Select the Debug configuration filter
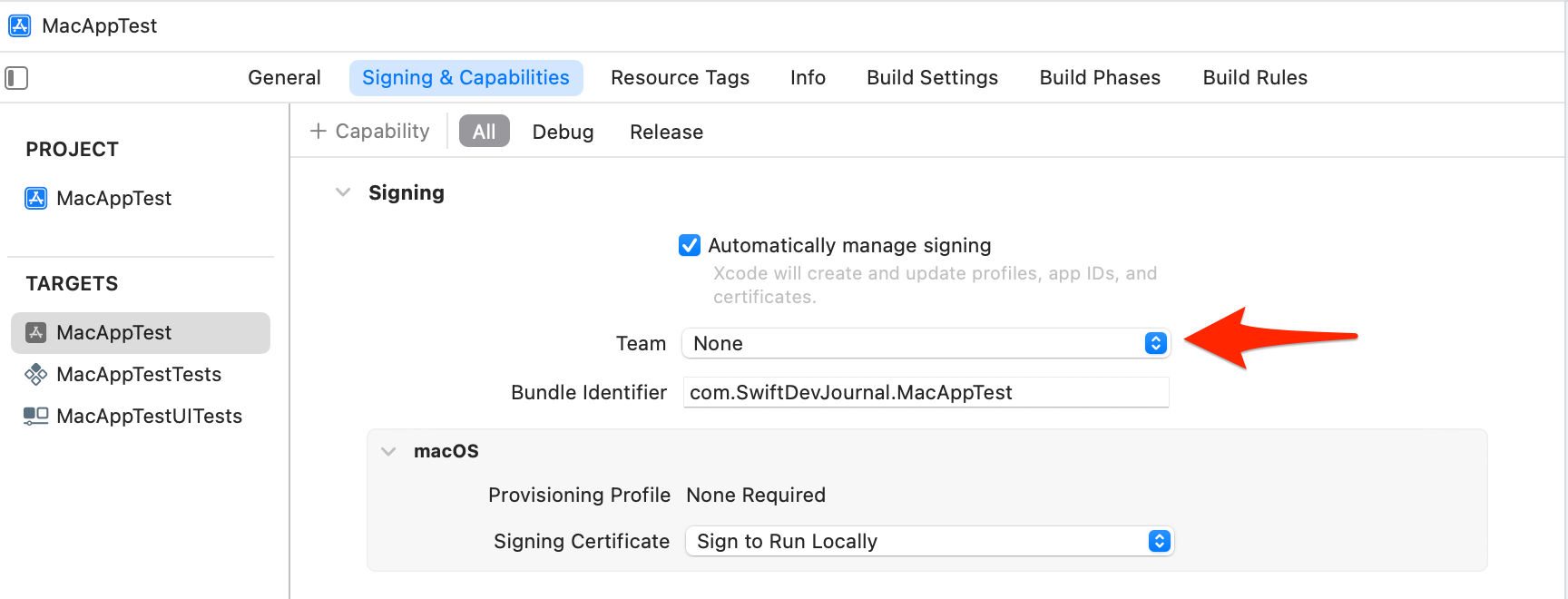 point(563,132)
